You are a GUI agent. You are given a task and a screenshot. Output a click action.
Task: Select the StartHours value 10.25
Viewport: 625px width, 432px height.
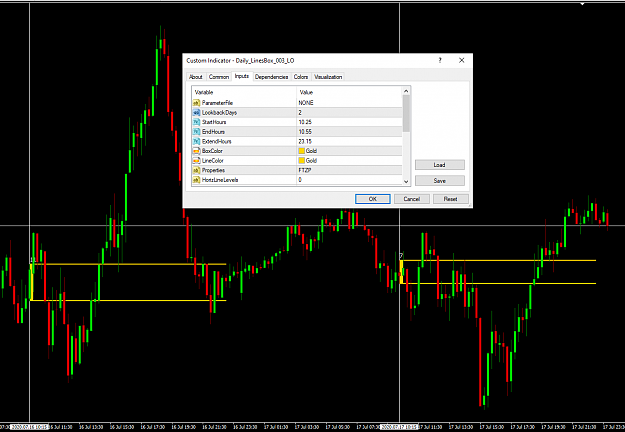pos(305,122)
